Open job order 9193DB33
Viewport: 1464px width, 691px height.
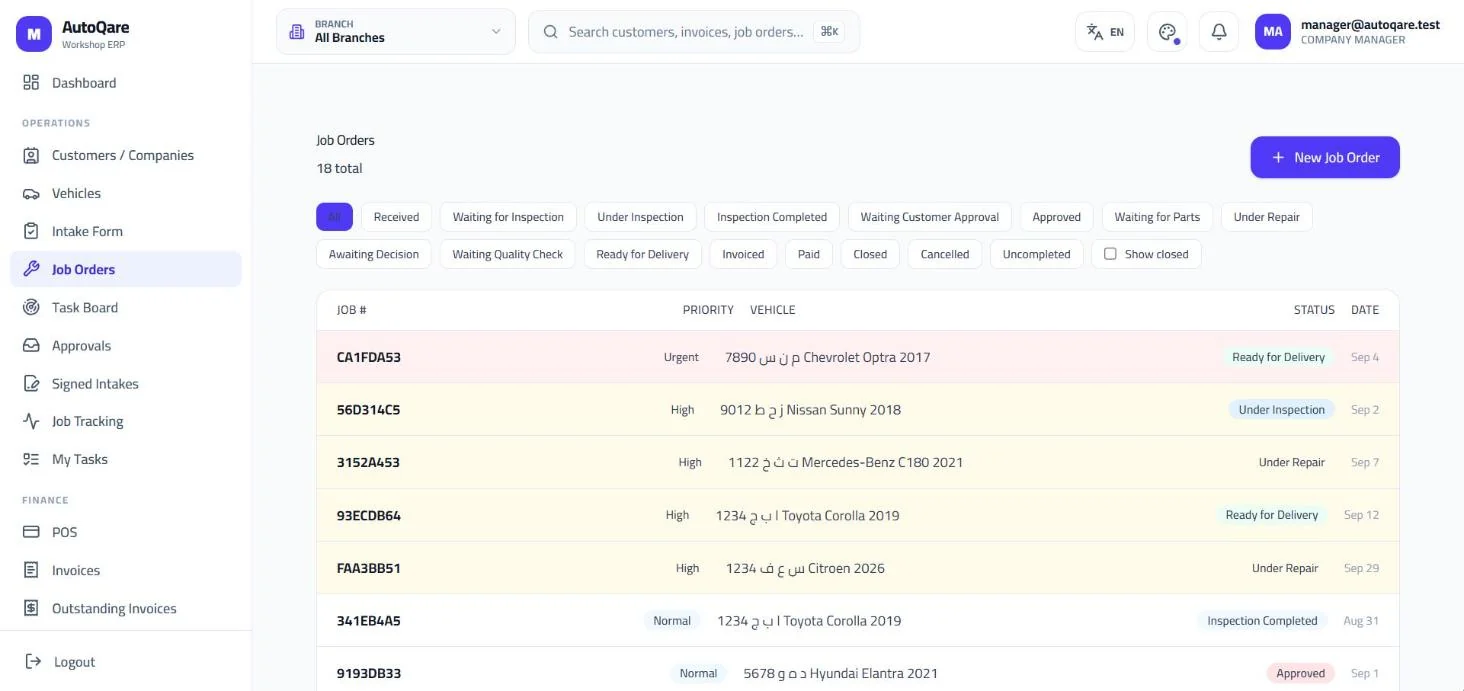tap(858, 669)
